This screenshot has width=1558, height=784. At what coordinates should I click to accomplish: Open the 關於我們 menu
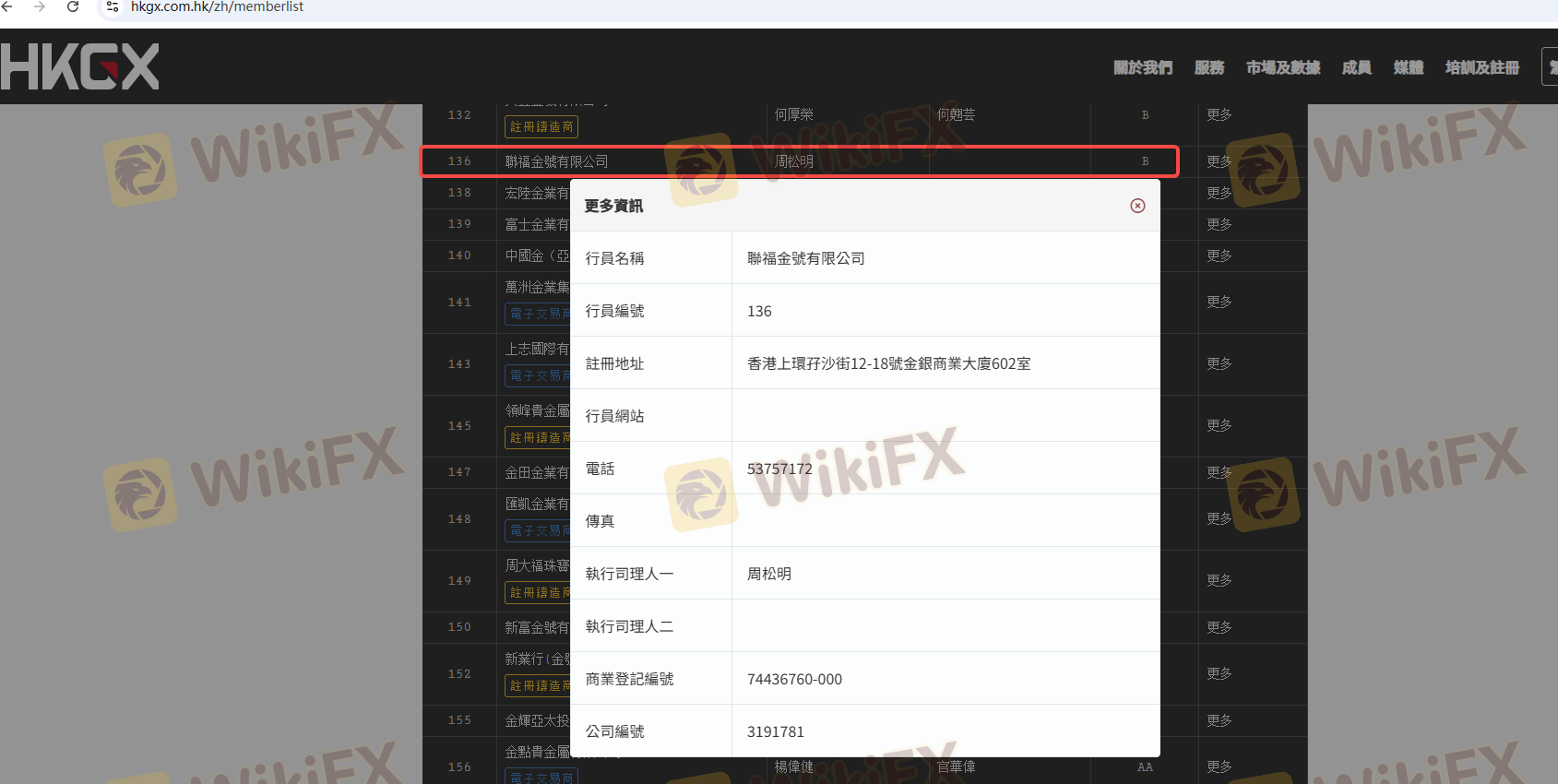[1142, 67]
